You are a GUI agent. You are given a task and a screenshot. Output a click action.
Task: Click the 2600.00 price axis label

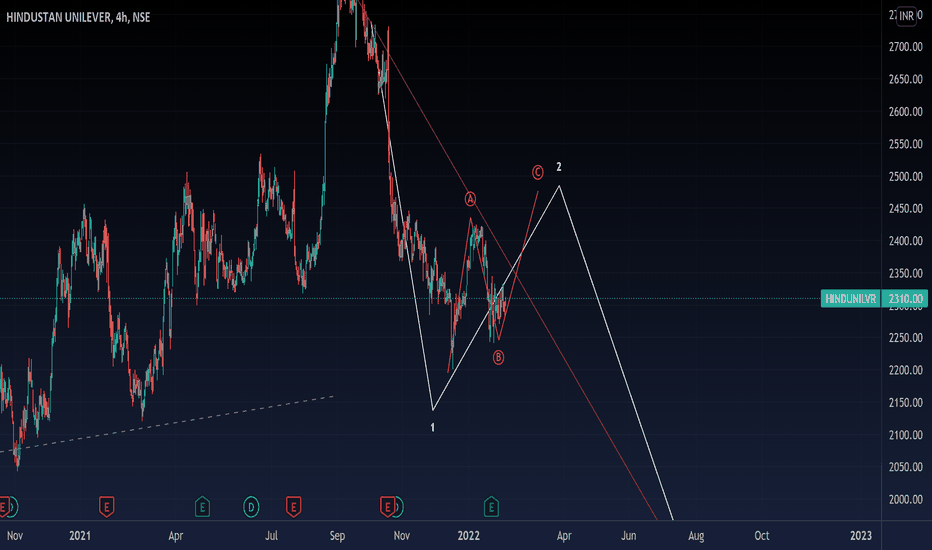coord(905,112)
